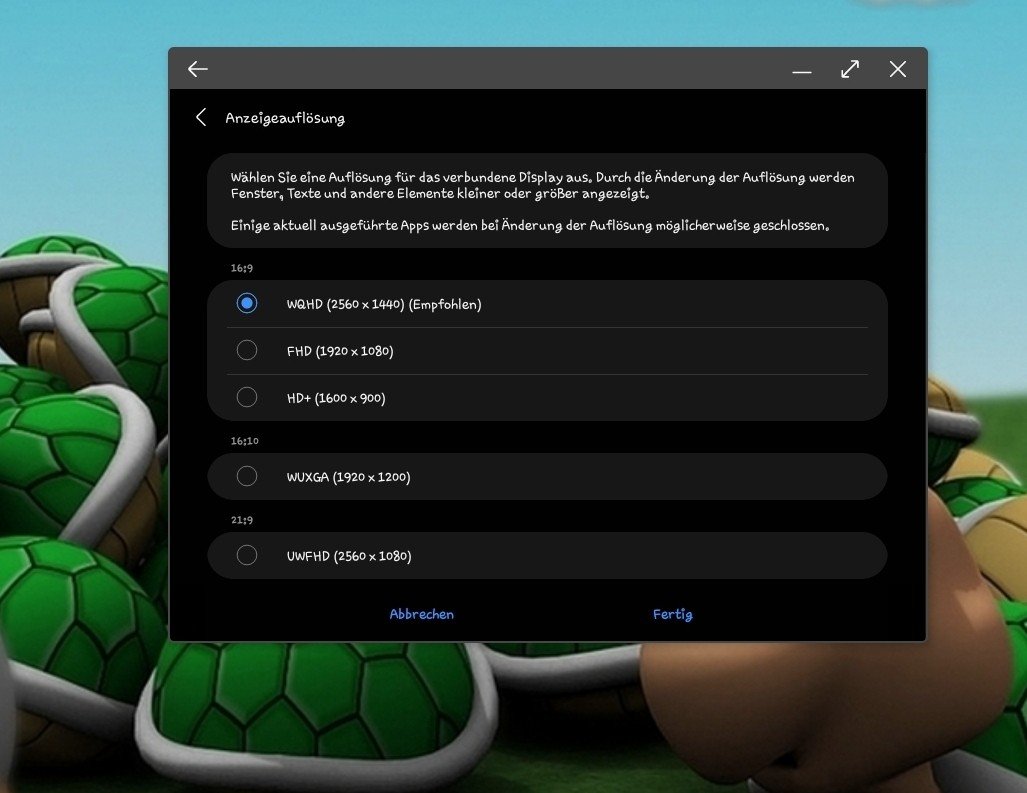
Task: Confirm with the Fertig button
Action: pyautogui.click(x=673, y=614)
